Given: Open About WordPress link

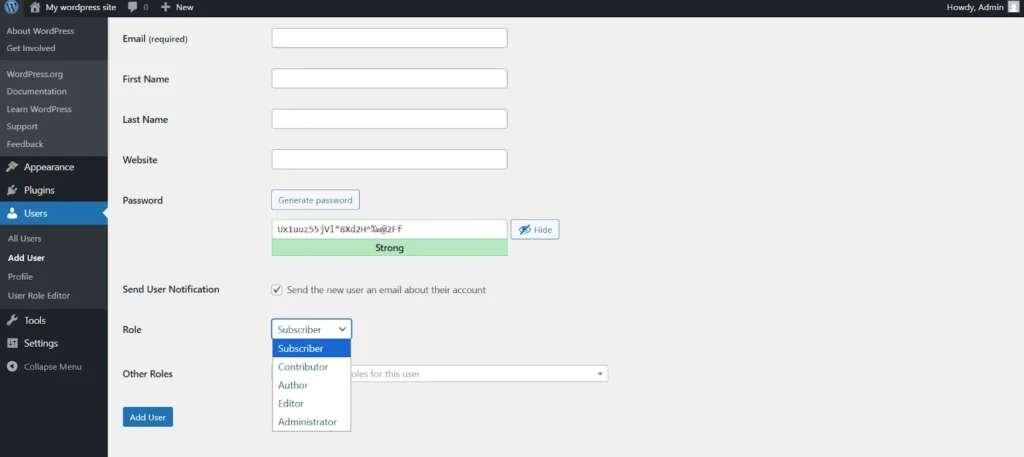Looking at the screenshot, I should pyautogui.click(x=40, y=31).
